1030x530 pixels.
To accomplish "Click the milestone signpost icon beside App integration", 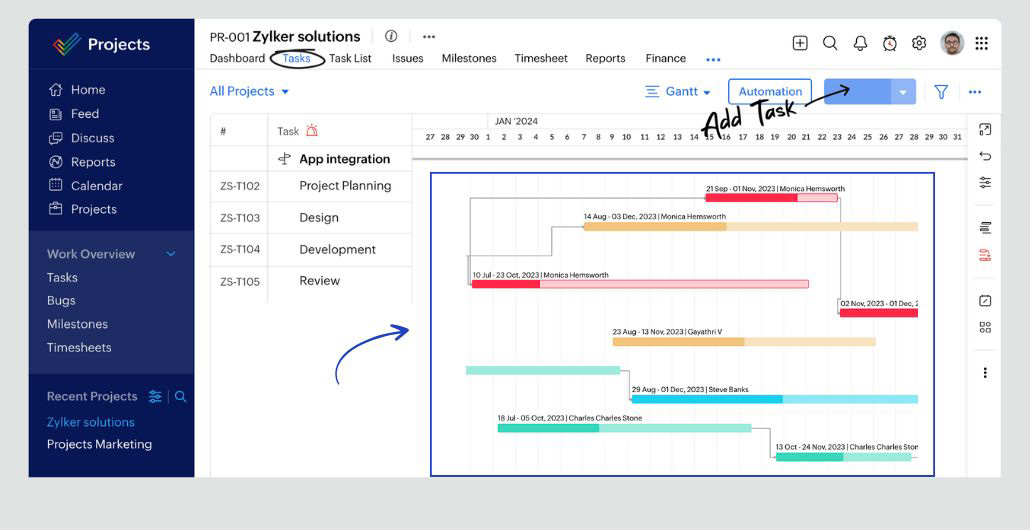I will point(284,159).
